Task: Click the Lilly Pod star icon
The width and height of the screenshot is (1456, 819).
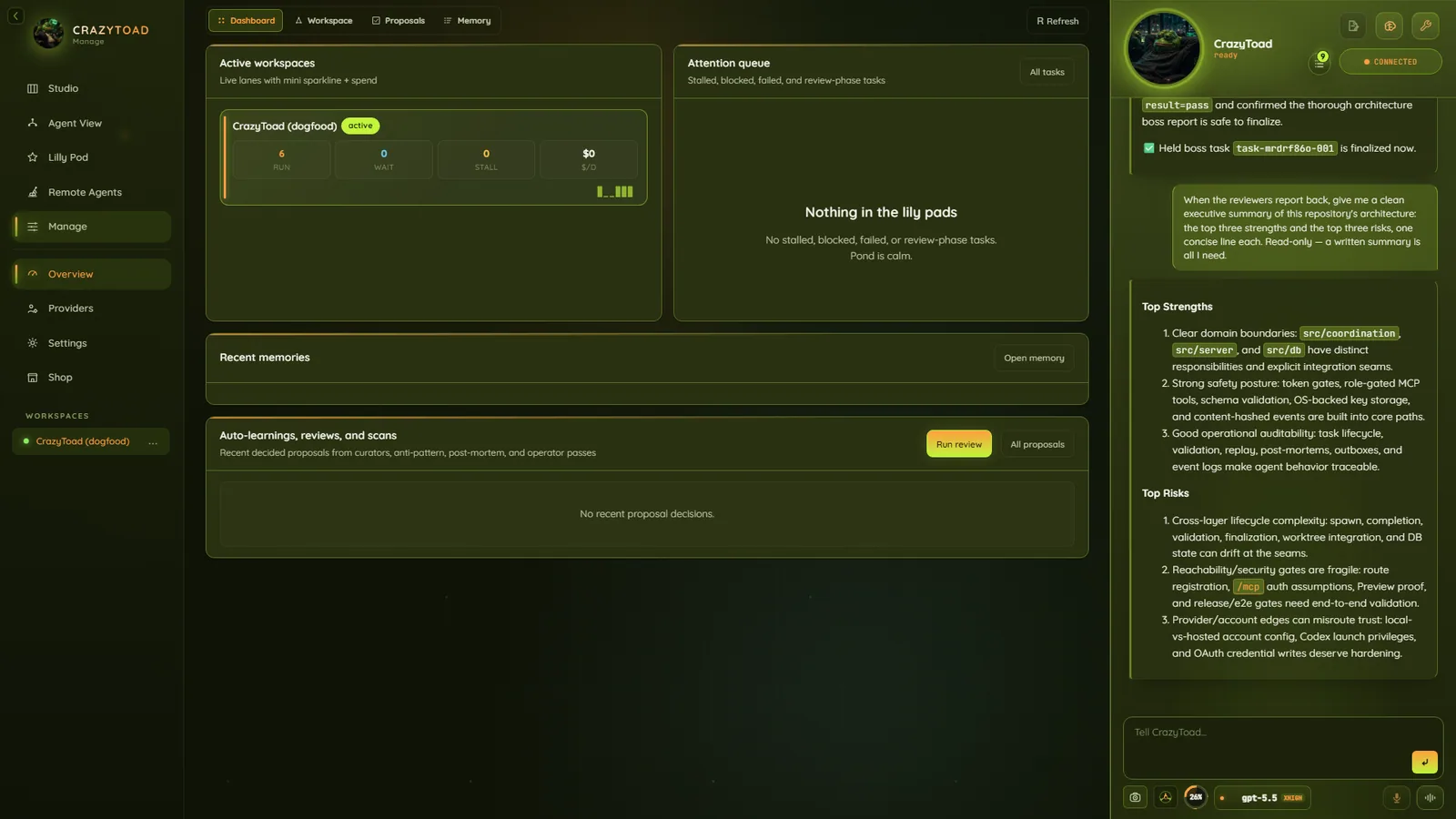Action: click(x=33, y=157)
